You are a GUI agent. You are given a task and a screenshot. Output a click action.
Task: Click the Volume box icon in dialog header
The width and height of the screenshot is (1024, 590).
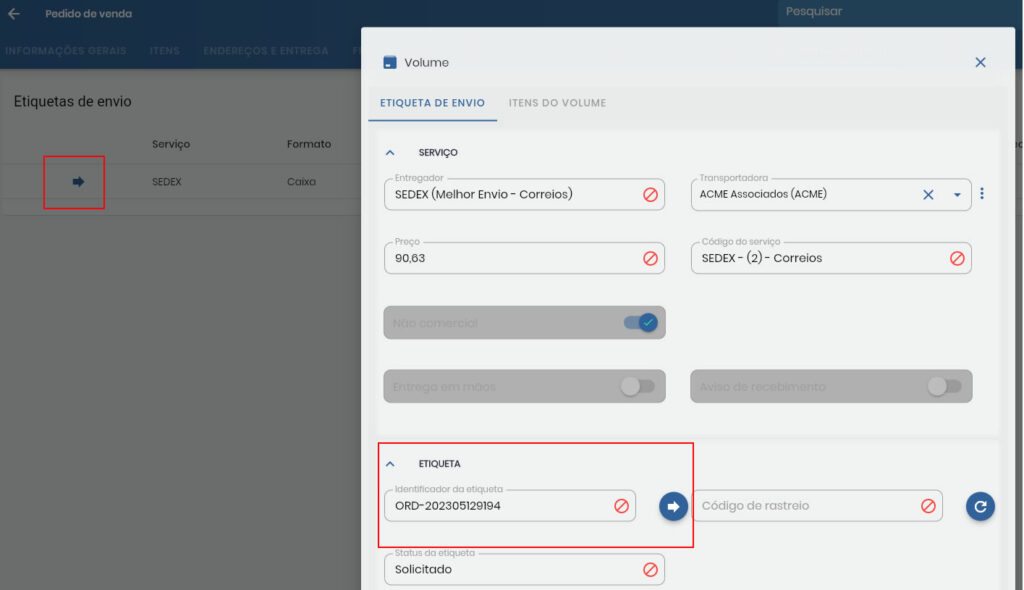[x=390, y=62]
